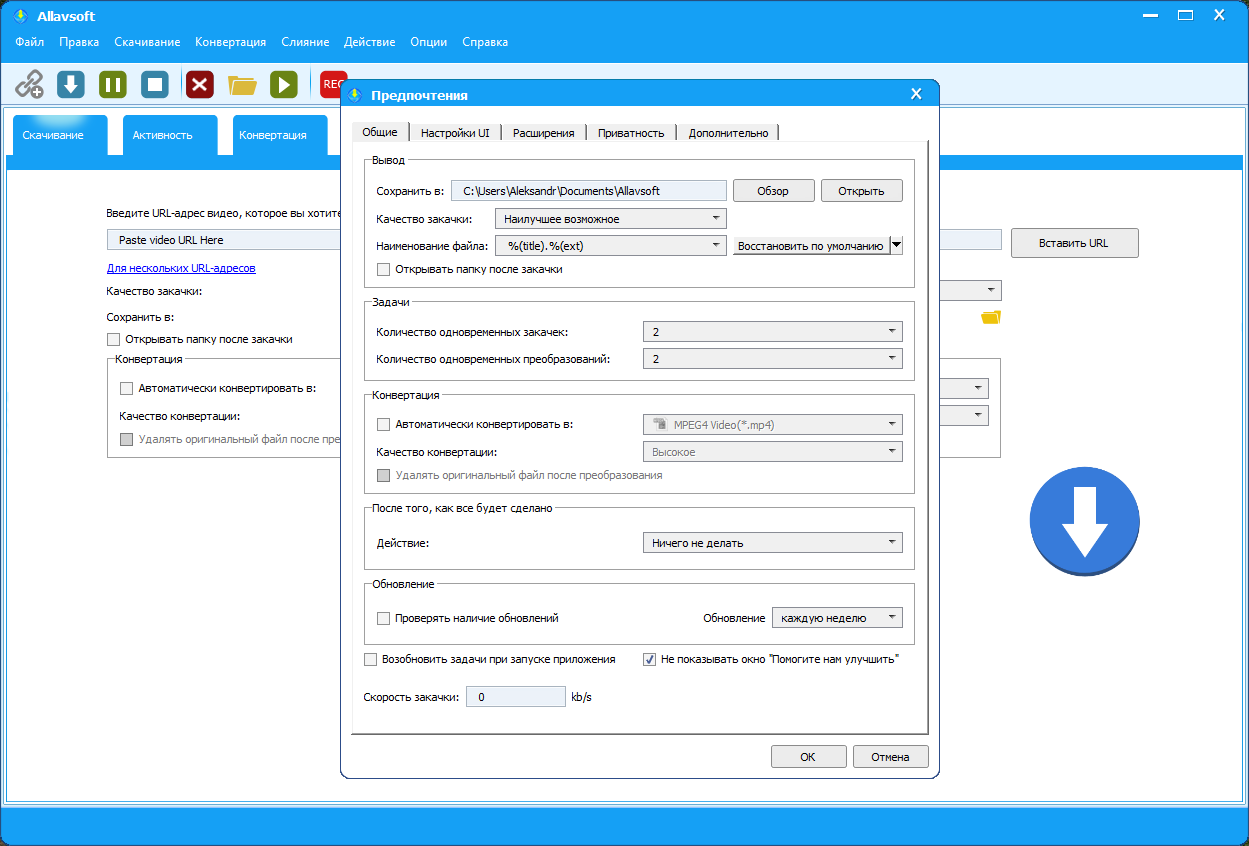Click the small yellow folder icon in main window
This screenshot has height=846, width=1249.
[x=991, y=318]
